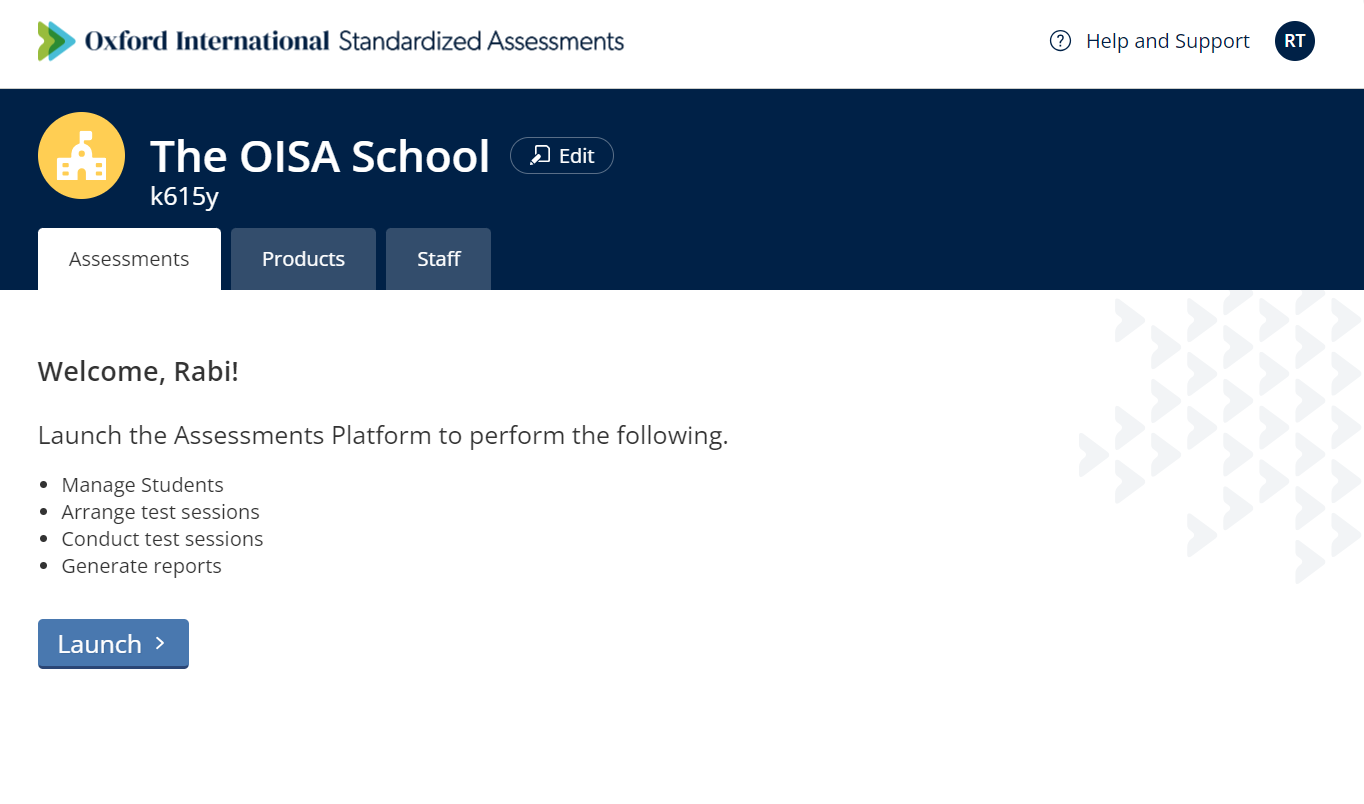Viewport: 1364px width, 804px height.
Task: Click the Welcome, Rabi heading
Action: pos(138,370)
